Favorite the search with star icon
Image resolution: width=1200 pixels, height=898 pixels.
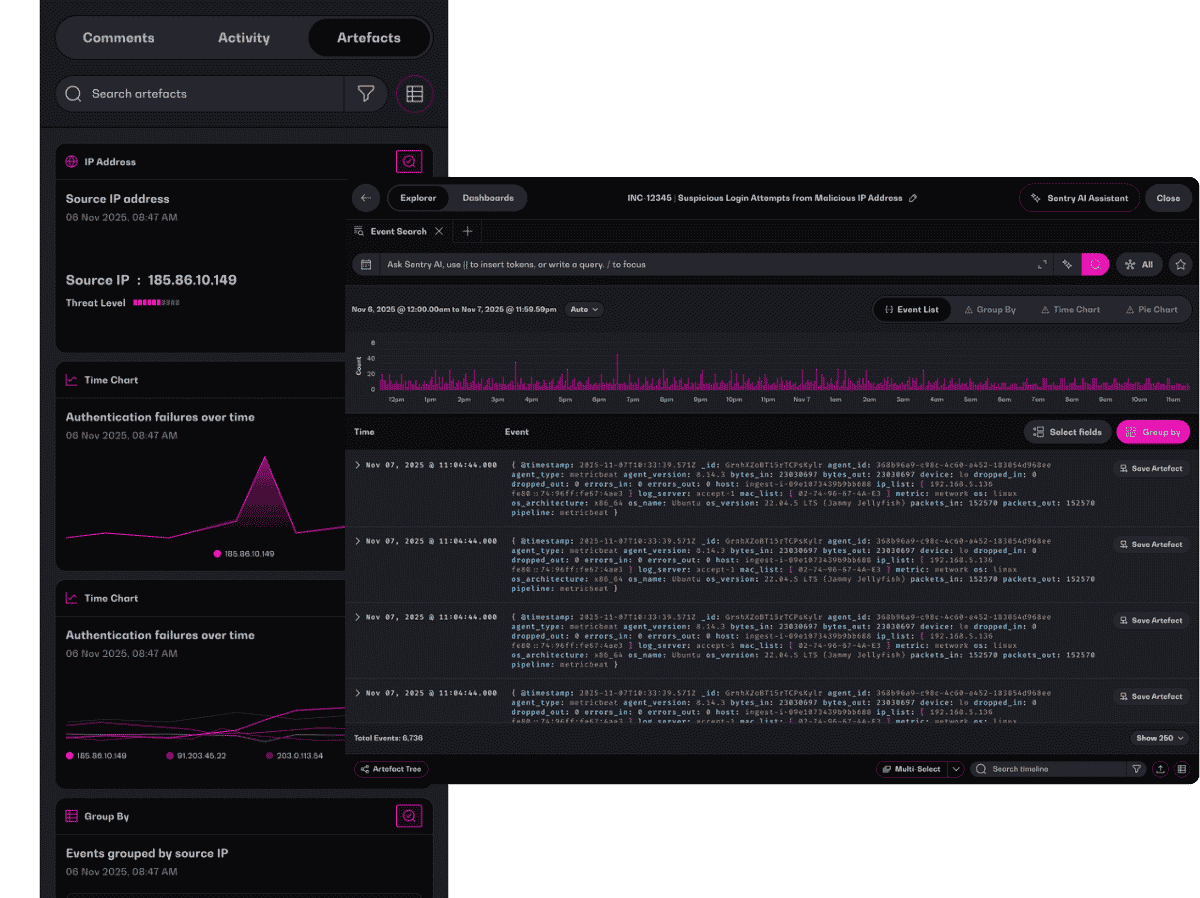click(1181, 265)
